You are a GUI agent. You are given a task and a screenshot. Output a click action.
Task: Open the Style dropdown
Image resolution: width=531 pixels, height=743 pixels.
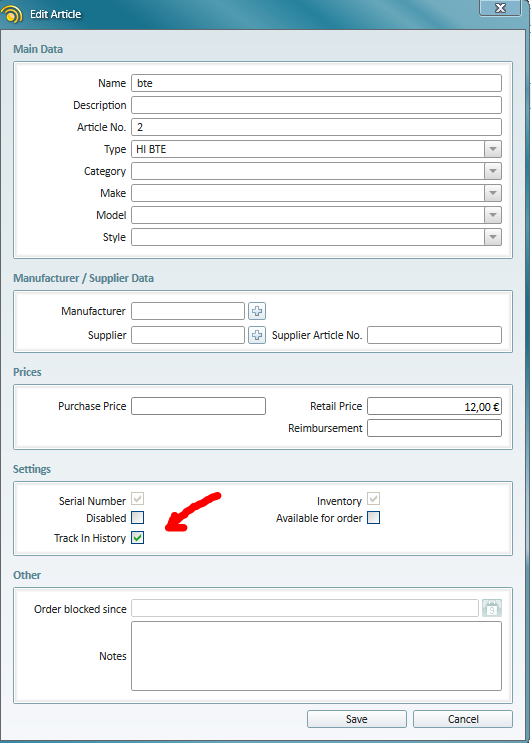[x=493, y=237]
